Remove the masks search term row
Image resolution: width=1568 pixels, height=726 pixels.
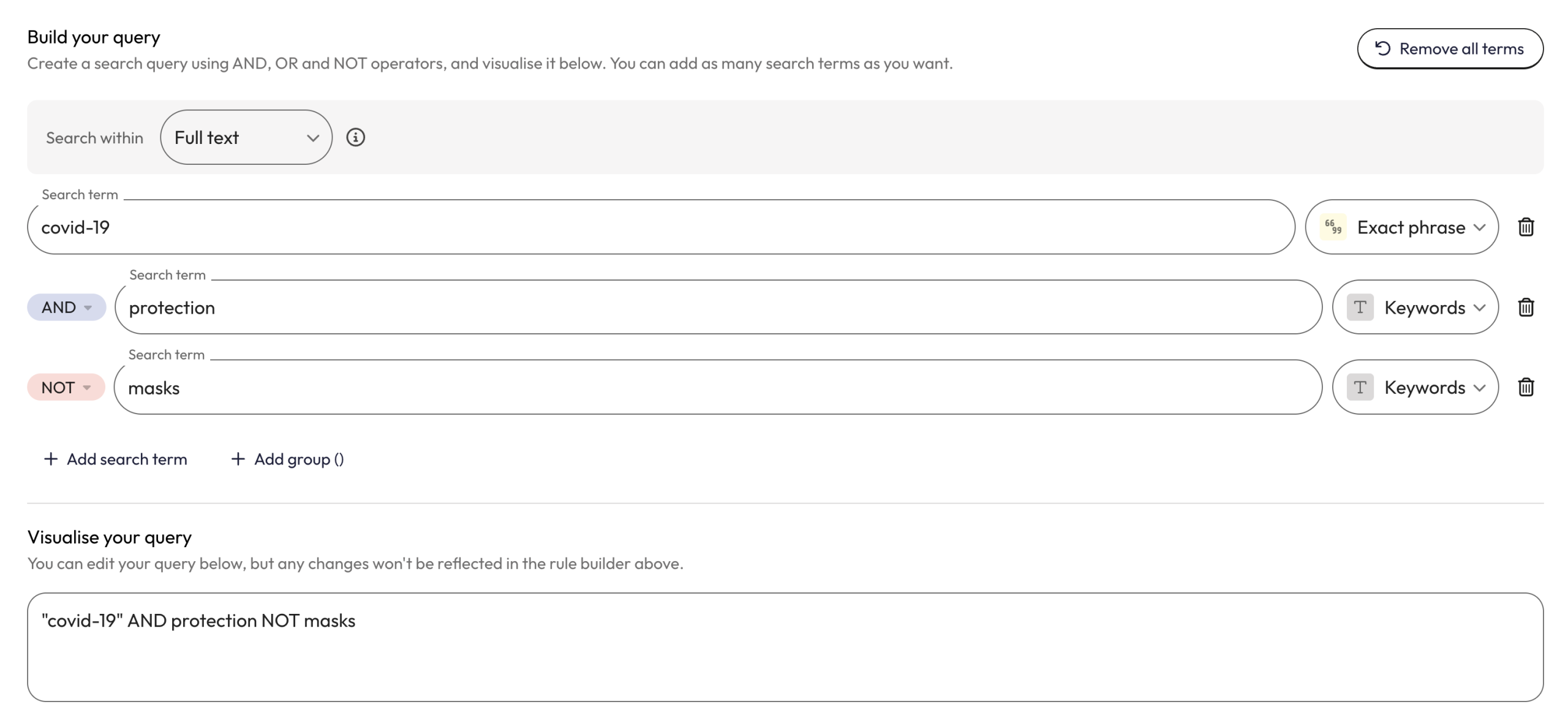1525,387
